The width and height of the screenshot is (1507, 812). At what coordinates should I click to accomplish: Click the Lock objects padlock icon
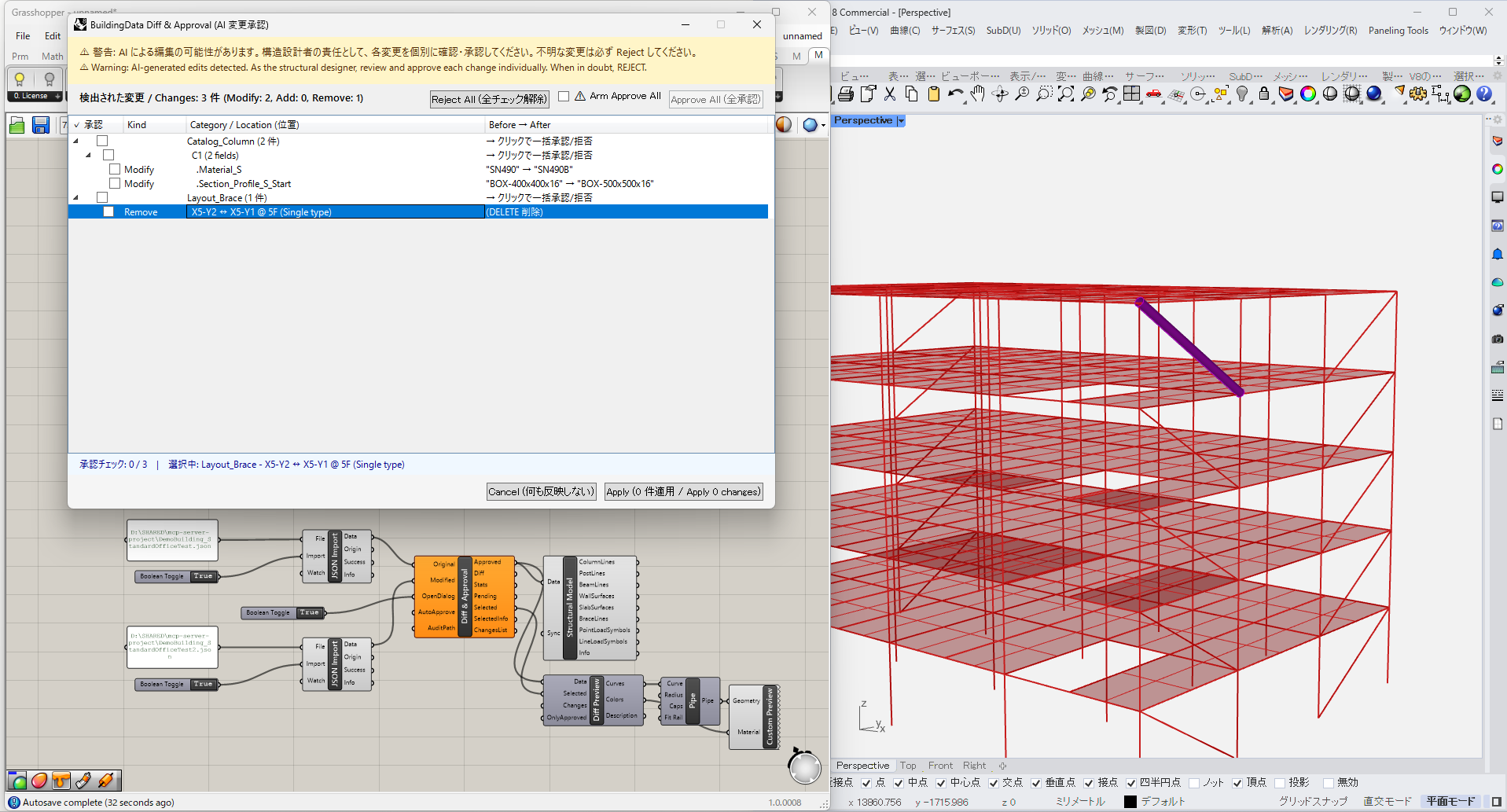click(1264, 94)
